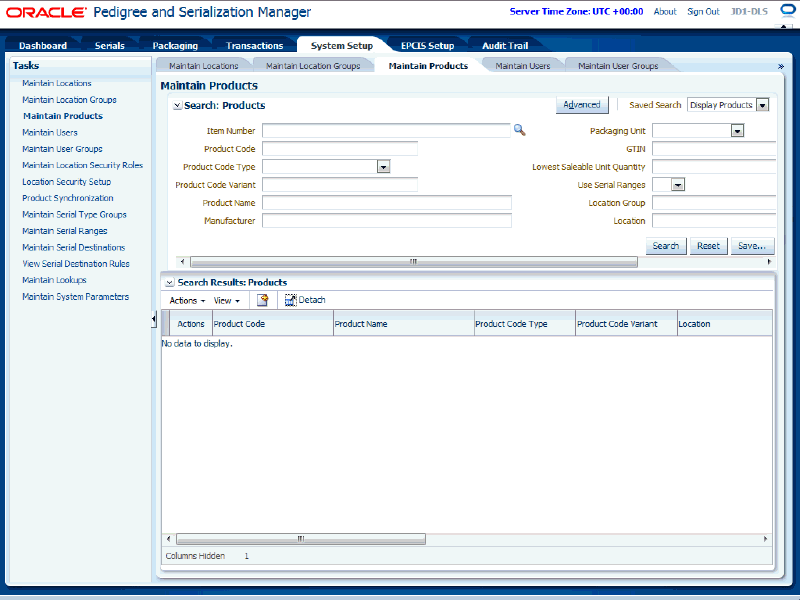Click the Location Group input field
The height and width of the screenshot is (600, 800).
[x=714, y=203]
